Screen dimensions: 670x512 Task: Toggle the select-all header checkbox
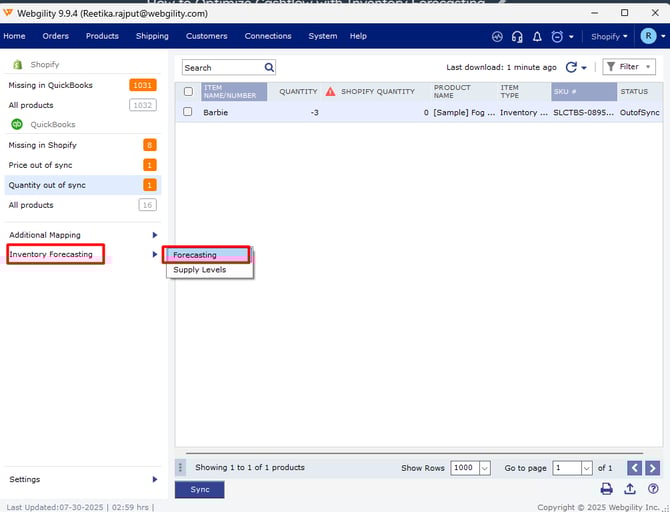[x=188, y=91]
